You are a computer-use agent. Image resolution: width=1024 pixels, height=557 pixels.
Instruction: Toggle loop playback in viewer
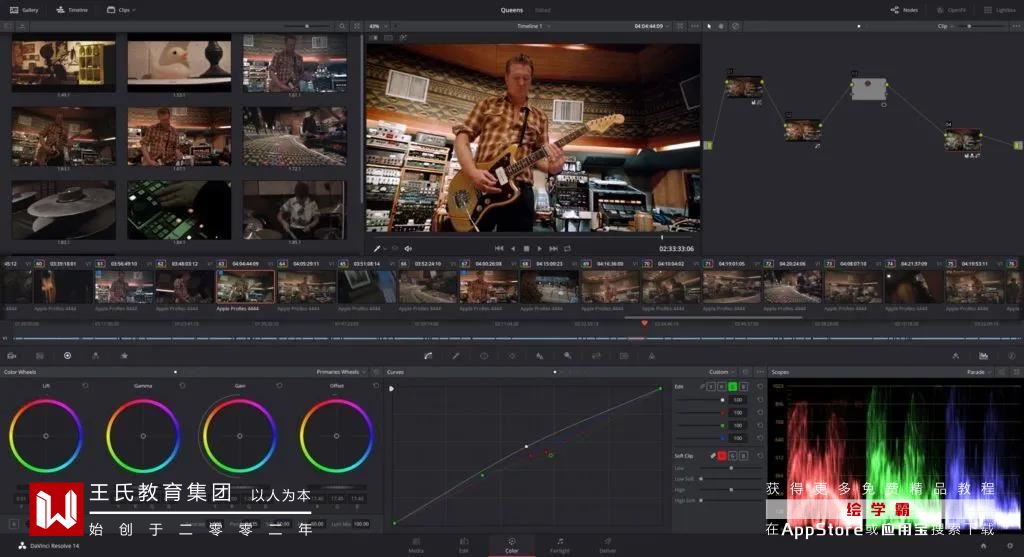567,249
